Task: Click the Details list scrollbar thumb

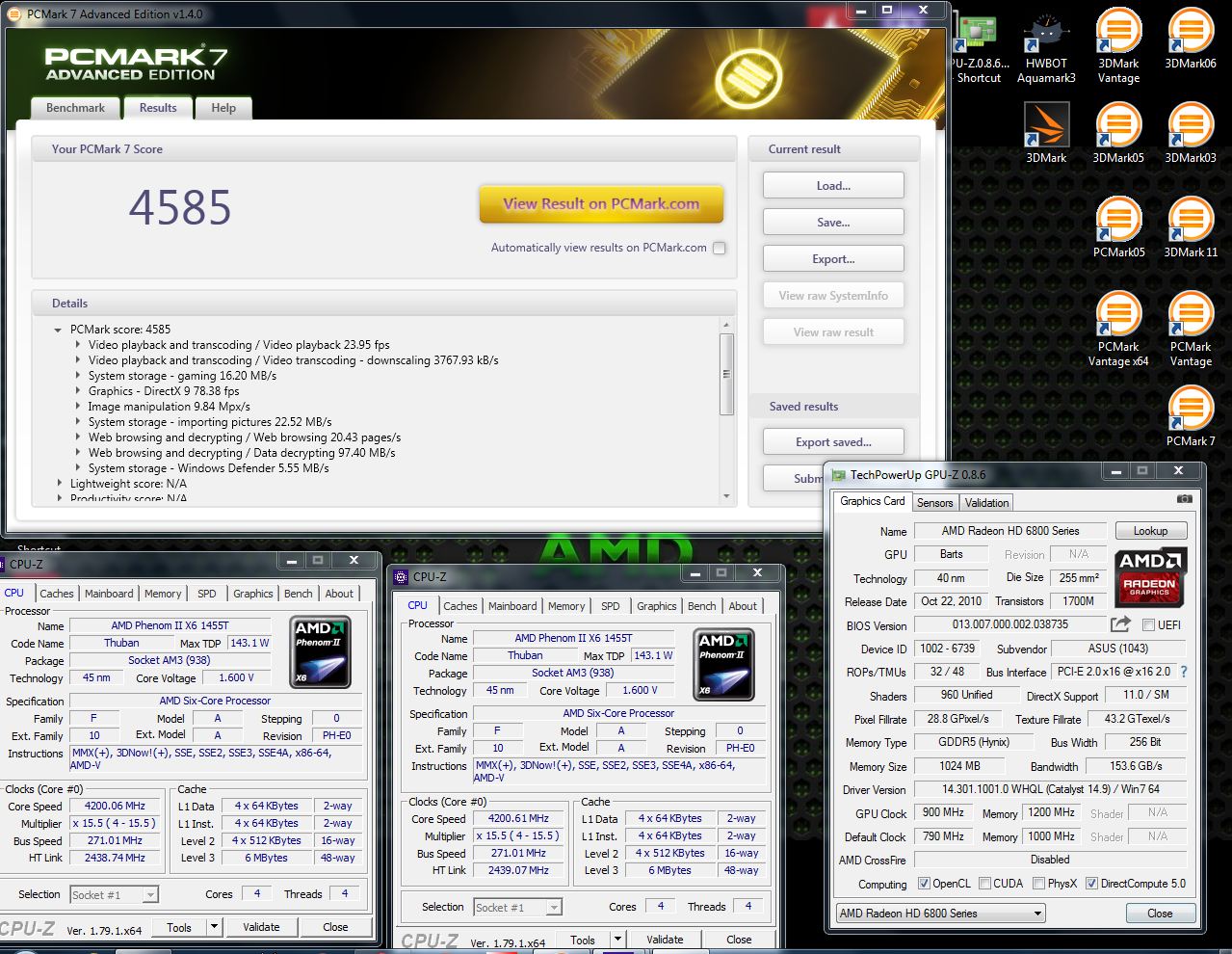Action: [726, 375]
